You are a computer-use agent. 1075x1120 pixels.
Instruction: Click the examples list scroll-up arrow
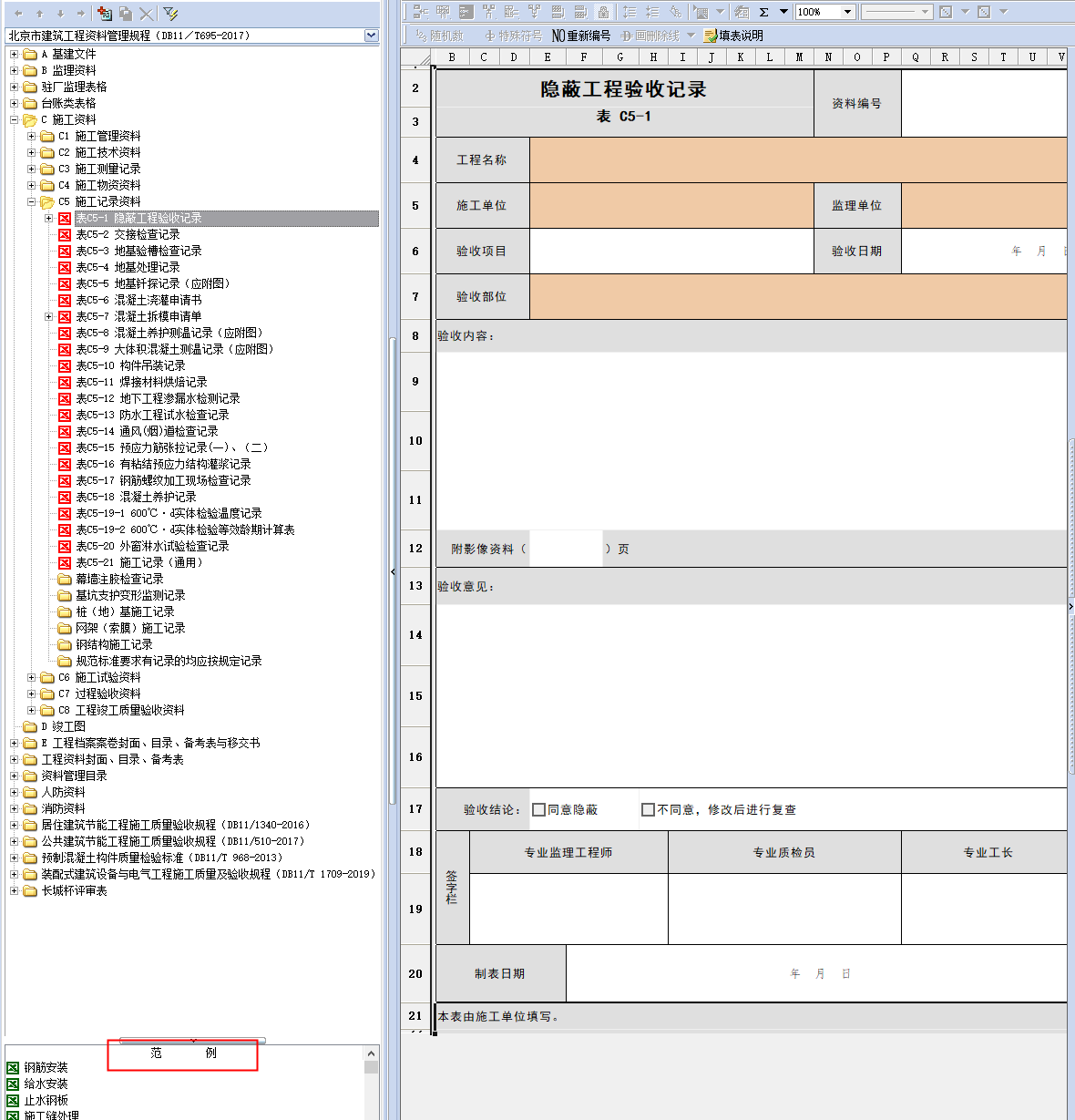(372, 1053)
